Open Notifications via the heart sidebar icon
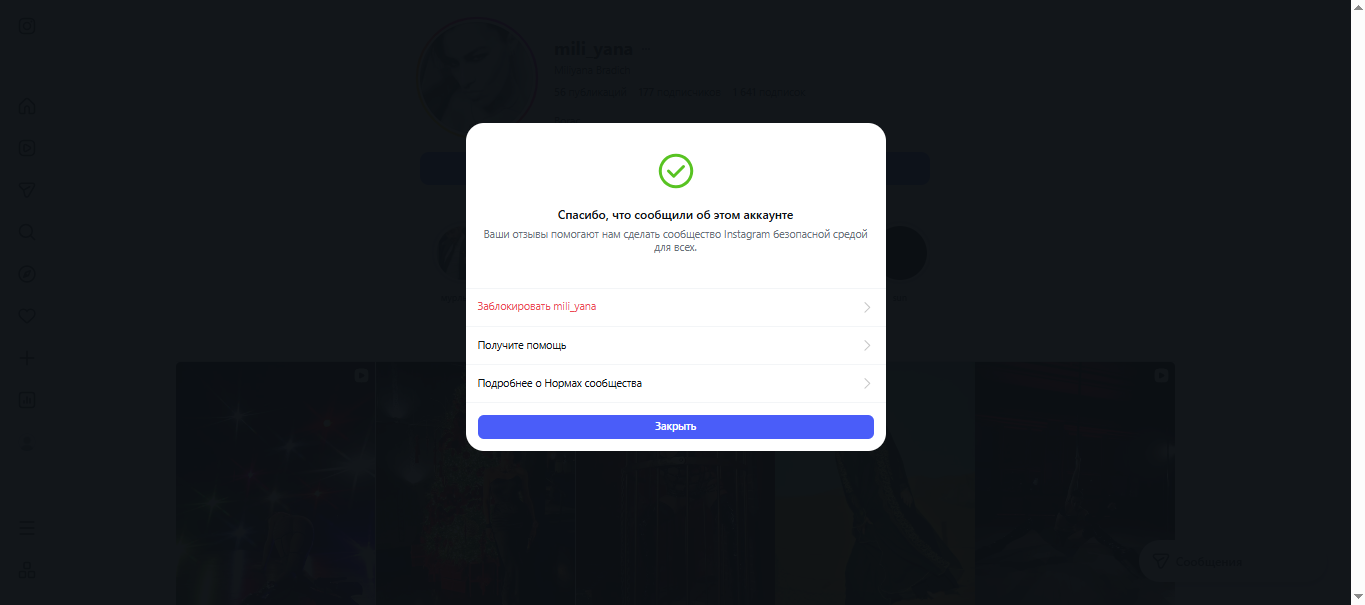This screenshot has height=605, width=1365. [28, 316]
